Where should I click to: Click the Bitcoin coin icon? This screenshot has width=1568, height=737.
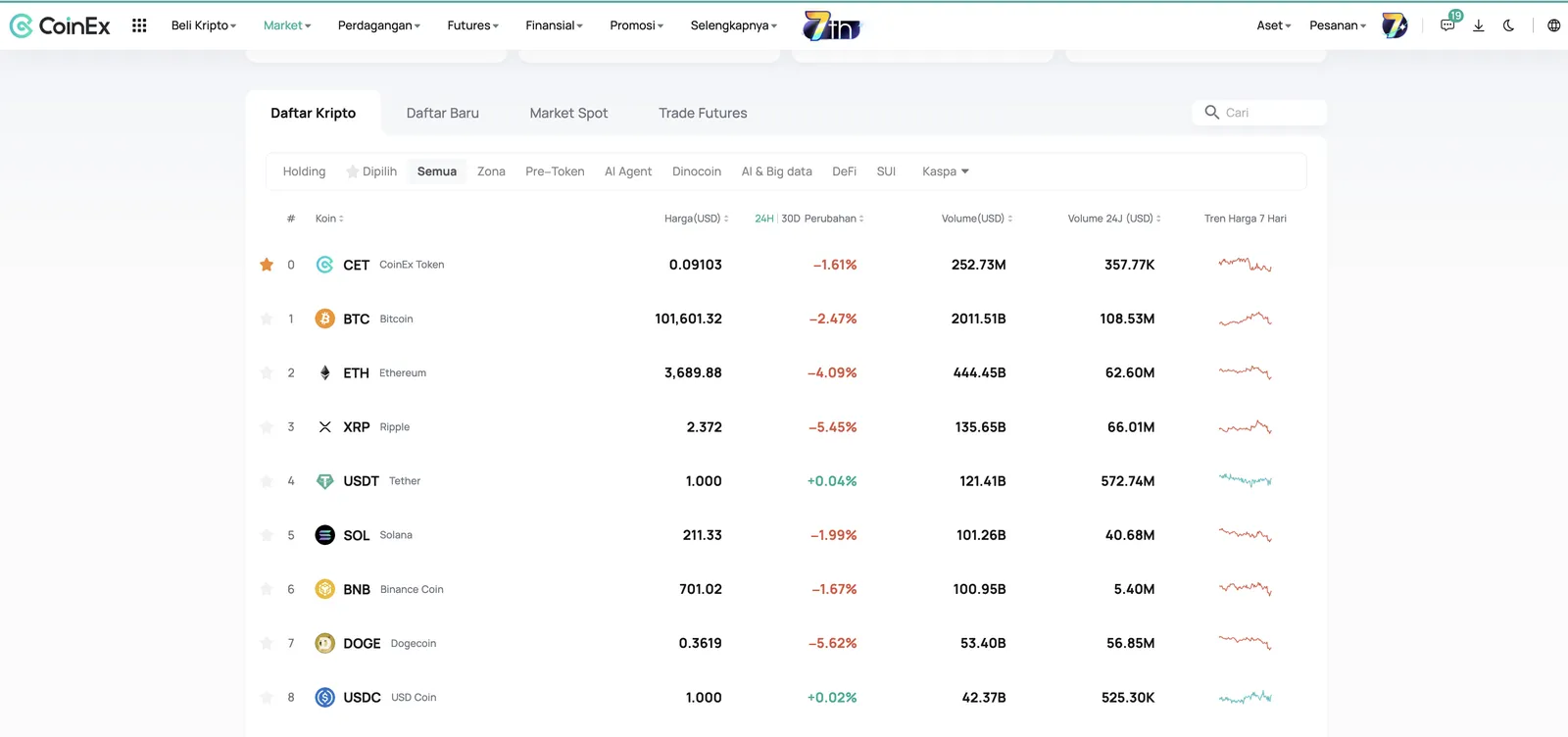point(325,319)
